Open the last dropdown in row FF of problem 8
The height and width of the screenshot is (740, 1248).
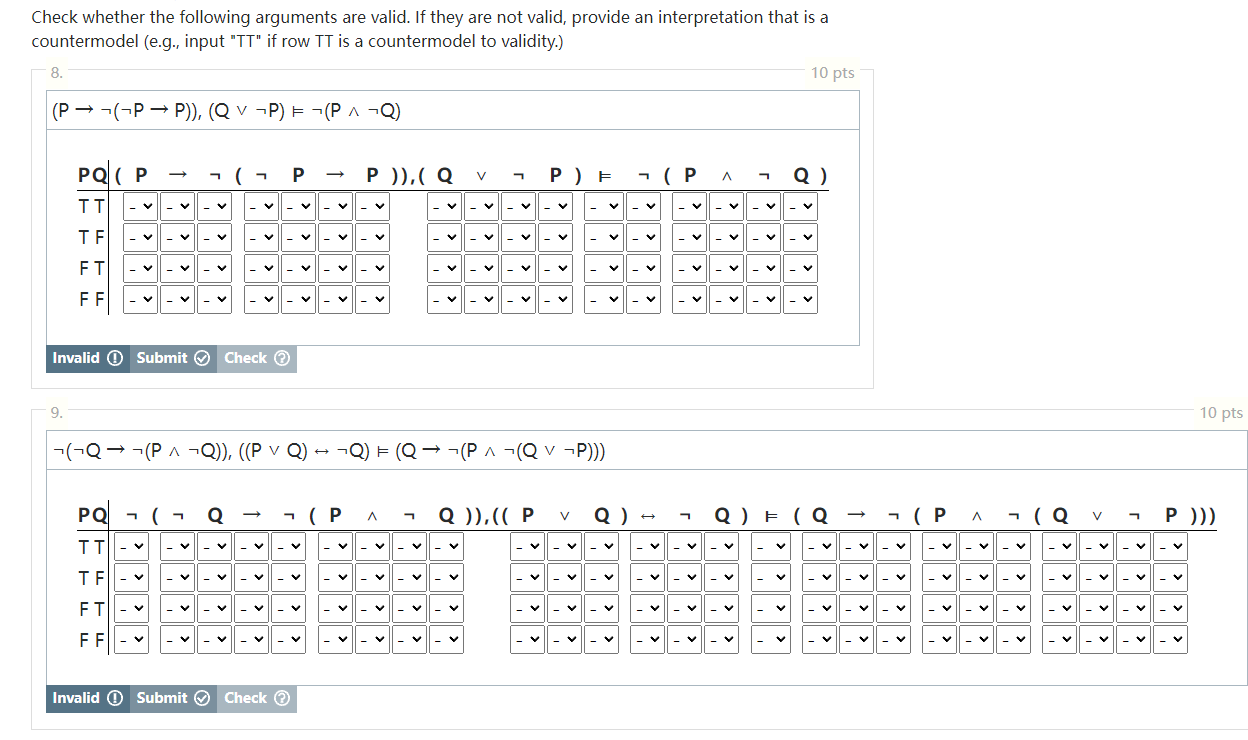point(800,299)
